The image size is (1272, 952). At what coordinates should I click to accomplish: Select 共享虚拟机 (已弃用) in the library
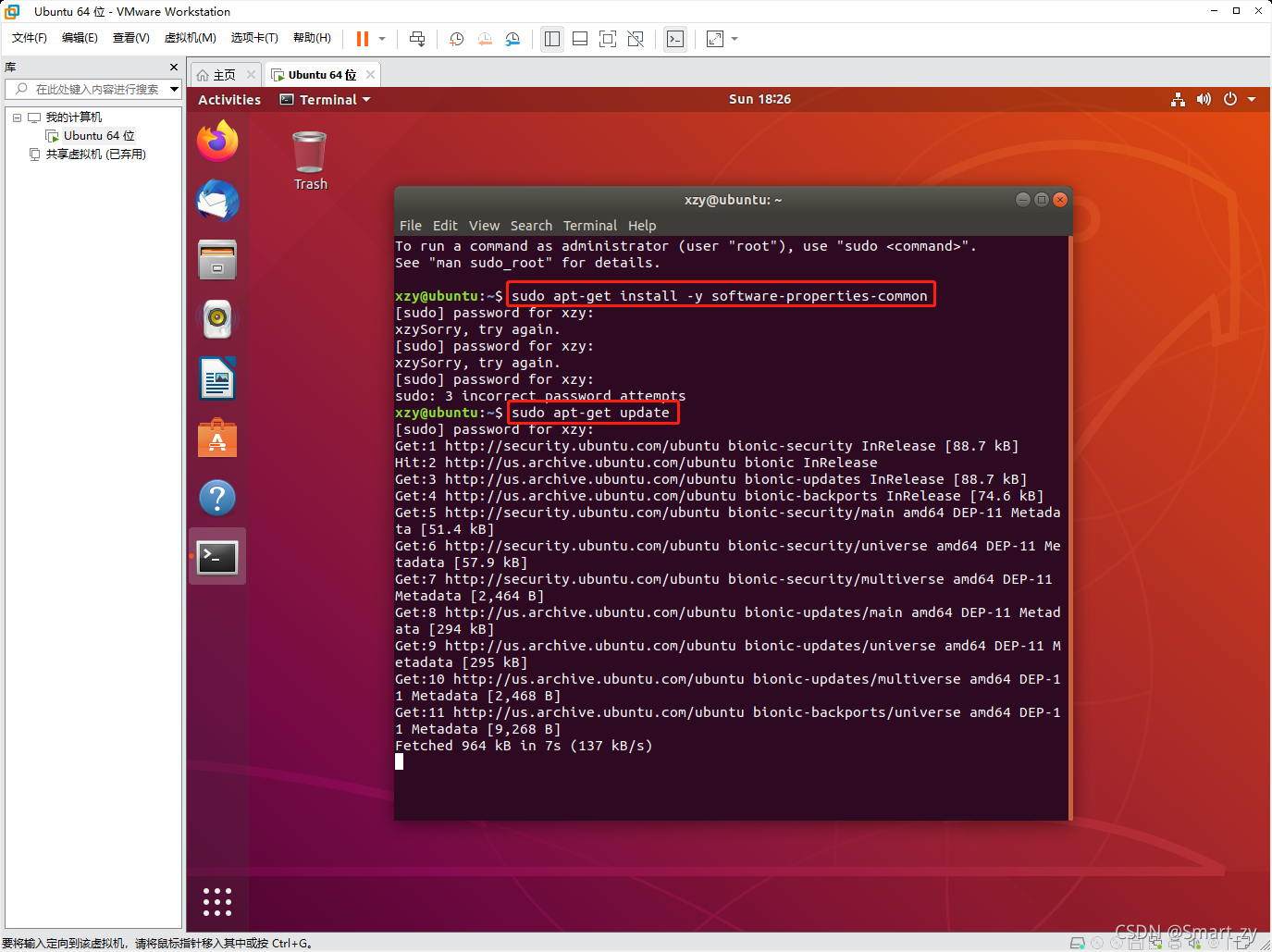point(96,155)
